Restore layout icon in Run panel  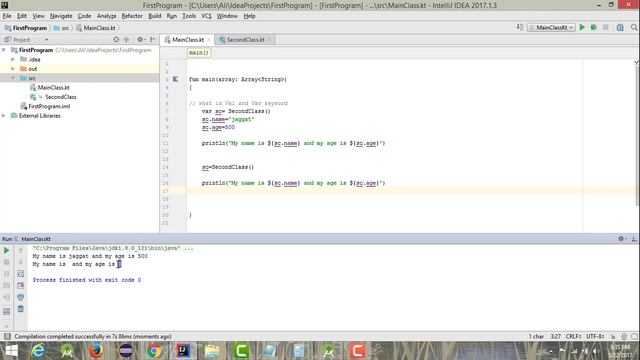pos(7,312)
